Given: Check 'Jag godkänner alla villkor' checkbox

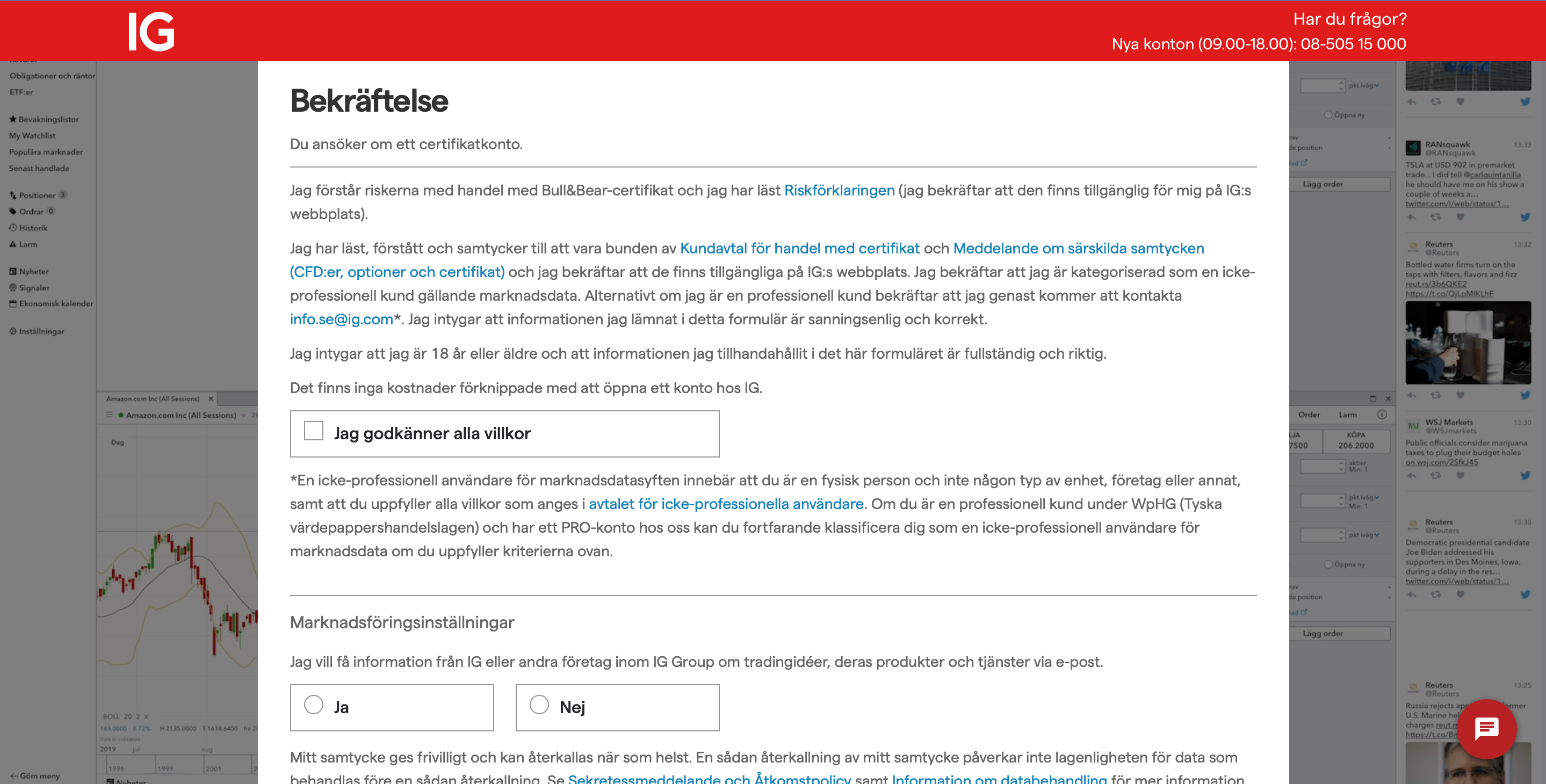Looking at the screenshot, I should (x=313, y=431).
